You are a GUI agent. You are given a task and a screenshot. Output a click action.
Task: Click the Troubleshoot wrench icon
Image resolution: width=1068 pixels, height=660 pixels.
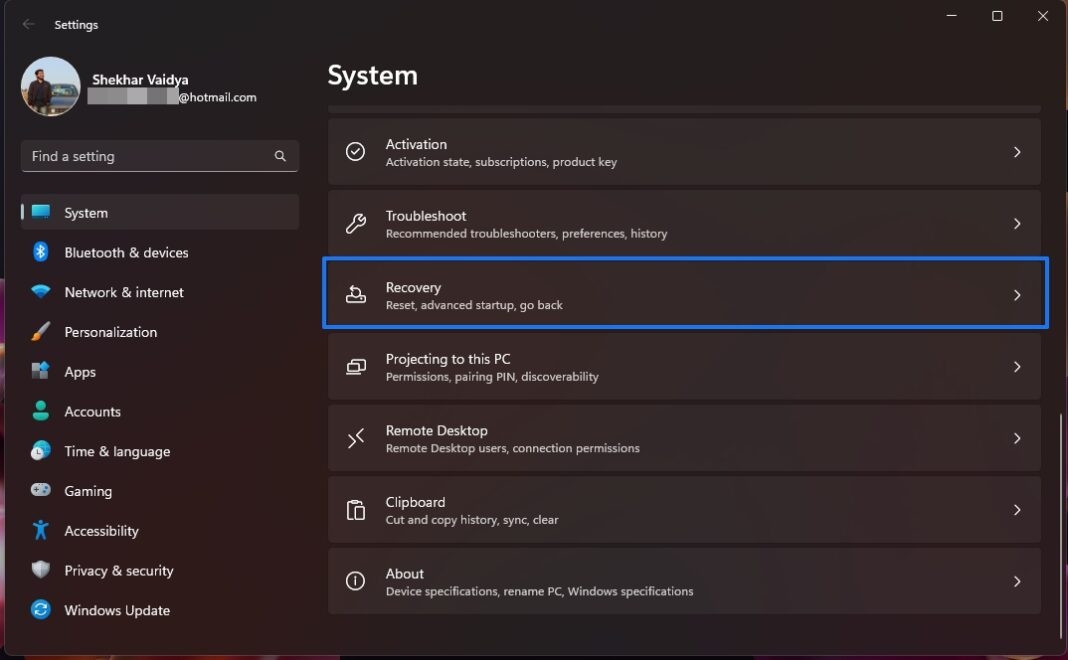[355, 224]
